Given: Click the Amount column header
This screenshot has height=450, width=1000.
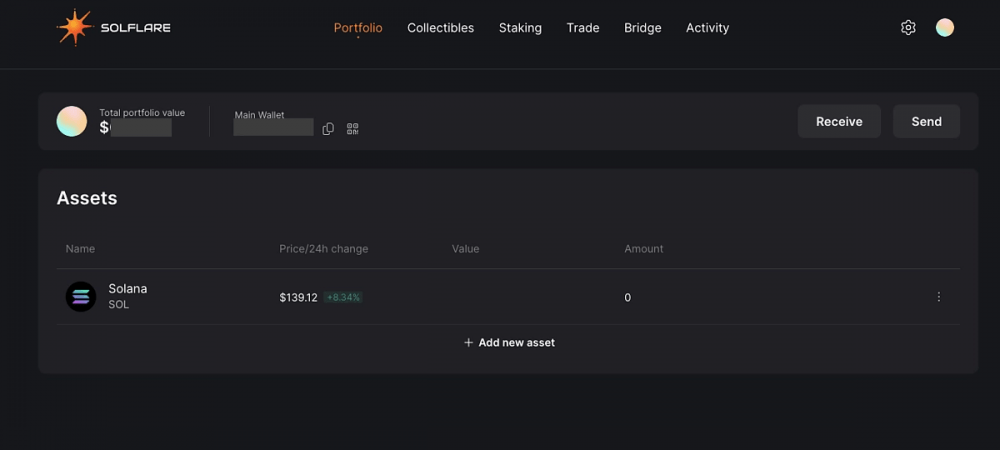Looking at the screenshot, I should [x=643, y=249].
